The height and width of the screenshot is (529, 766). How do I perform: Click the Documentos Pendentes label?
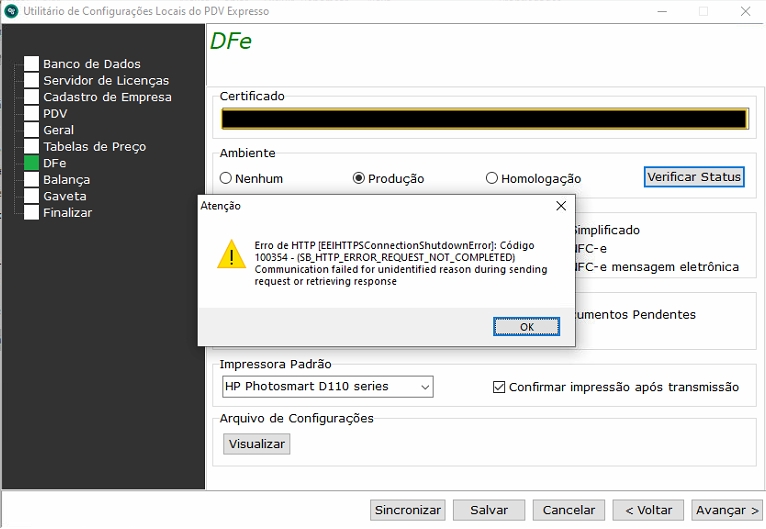point(636,315)
